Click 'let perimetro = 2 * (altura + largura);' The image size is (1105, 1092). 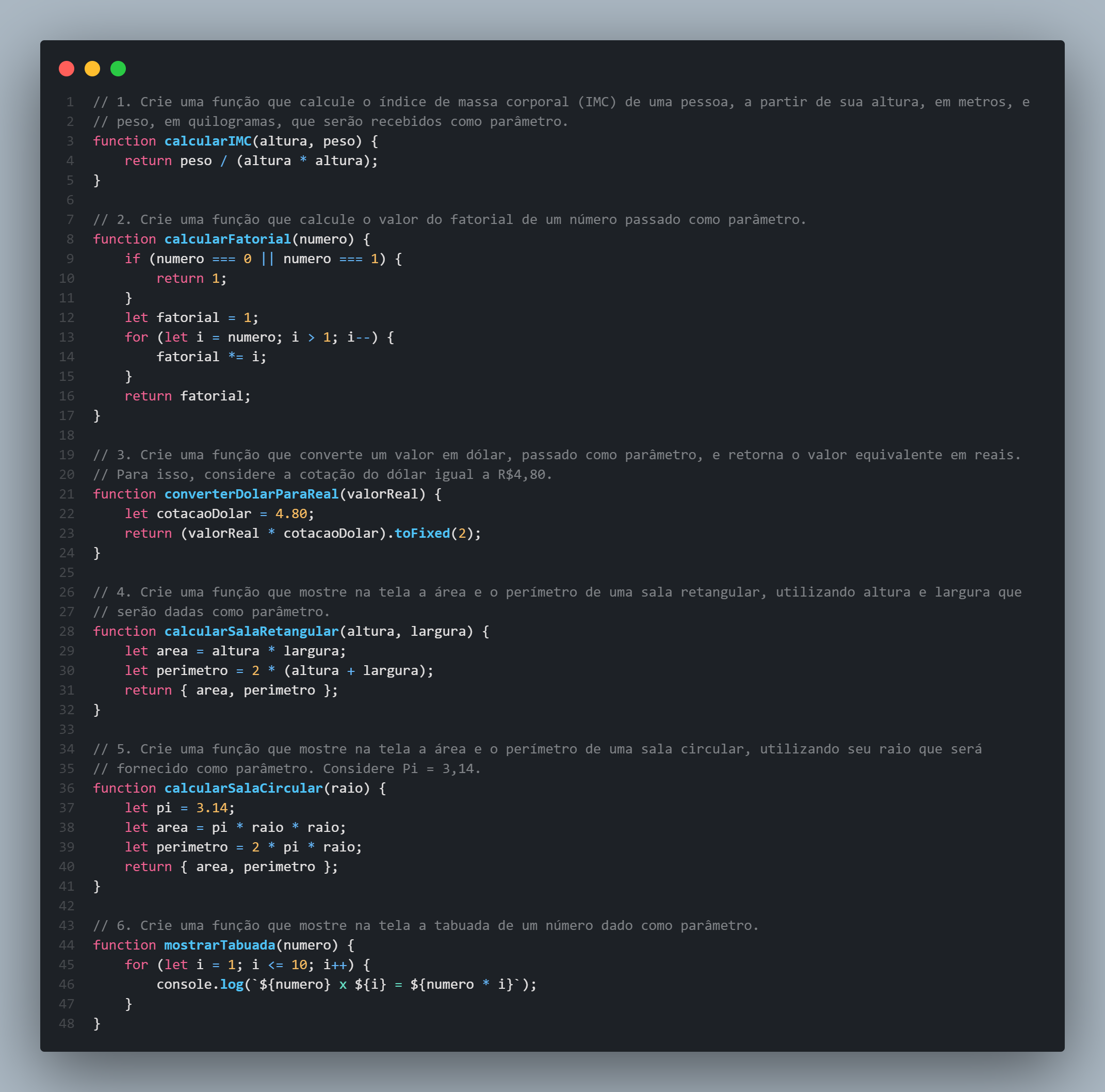pyautogui.click(x=279, y=670)
